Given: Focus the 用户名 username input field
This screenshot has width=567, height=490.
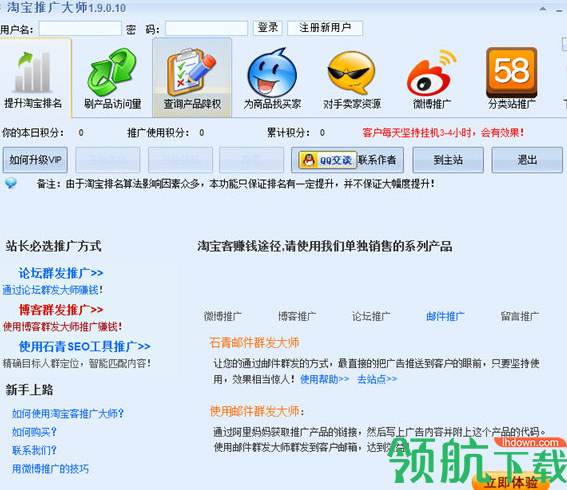Looking at the screenshot, I should tap(80, 28).
